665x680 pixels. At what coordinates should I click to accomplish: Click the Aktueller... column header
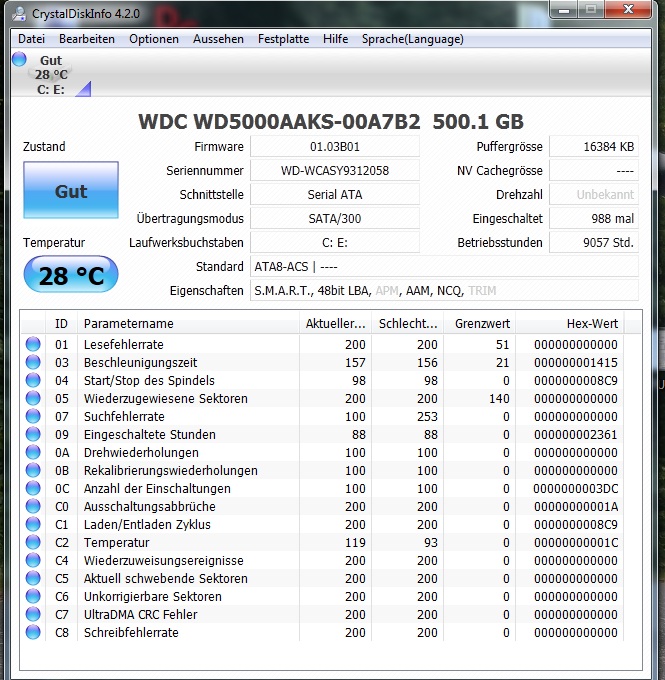click(x=335, y=324)
